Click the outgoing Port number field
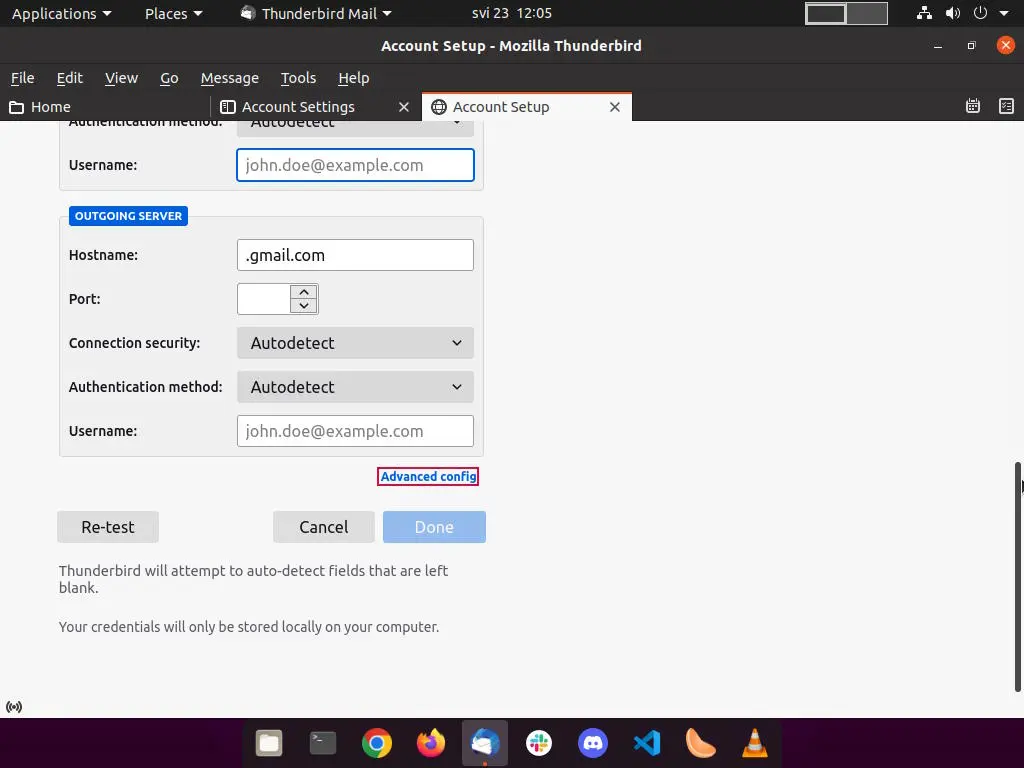The image size is (1024, 768). tap(264, 299)
